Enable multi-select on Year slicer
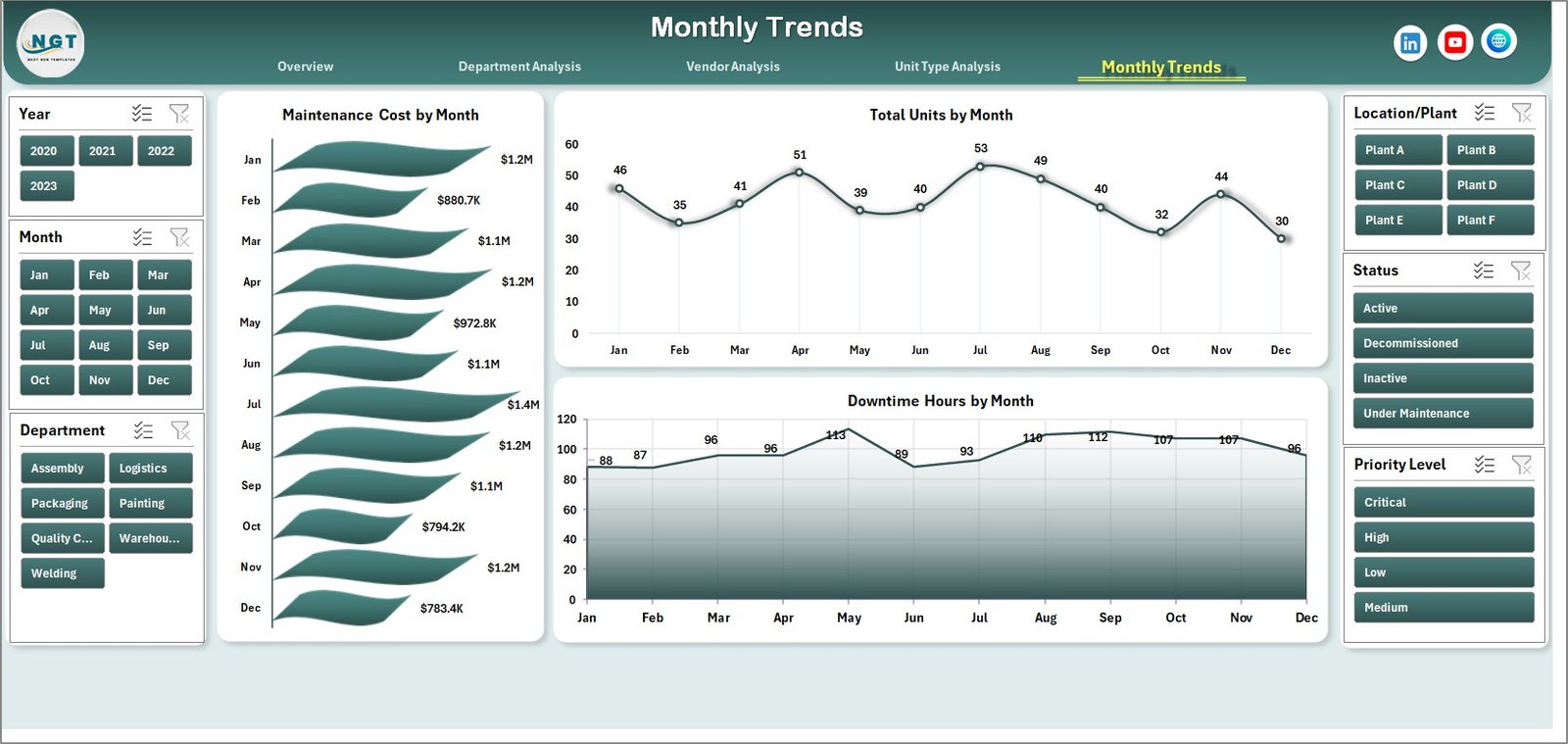The image size is (1568, 744). (142, 114)
